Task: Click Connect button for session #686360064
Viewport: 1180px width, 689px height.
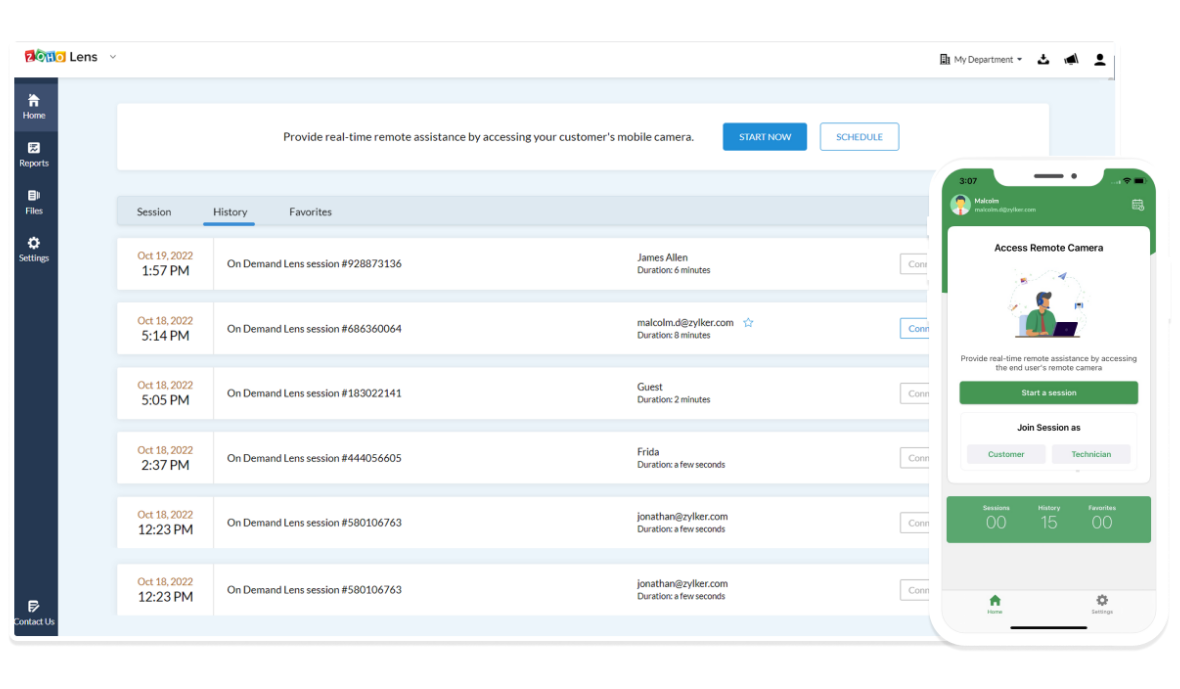Action: pyautogui.click(x=916, y=329)
